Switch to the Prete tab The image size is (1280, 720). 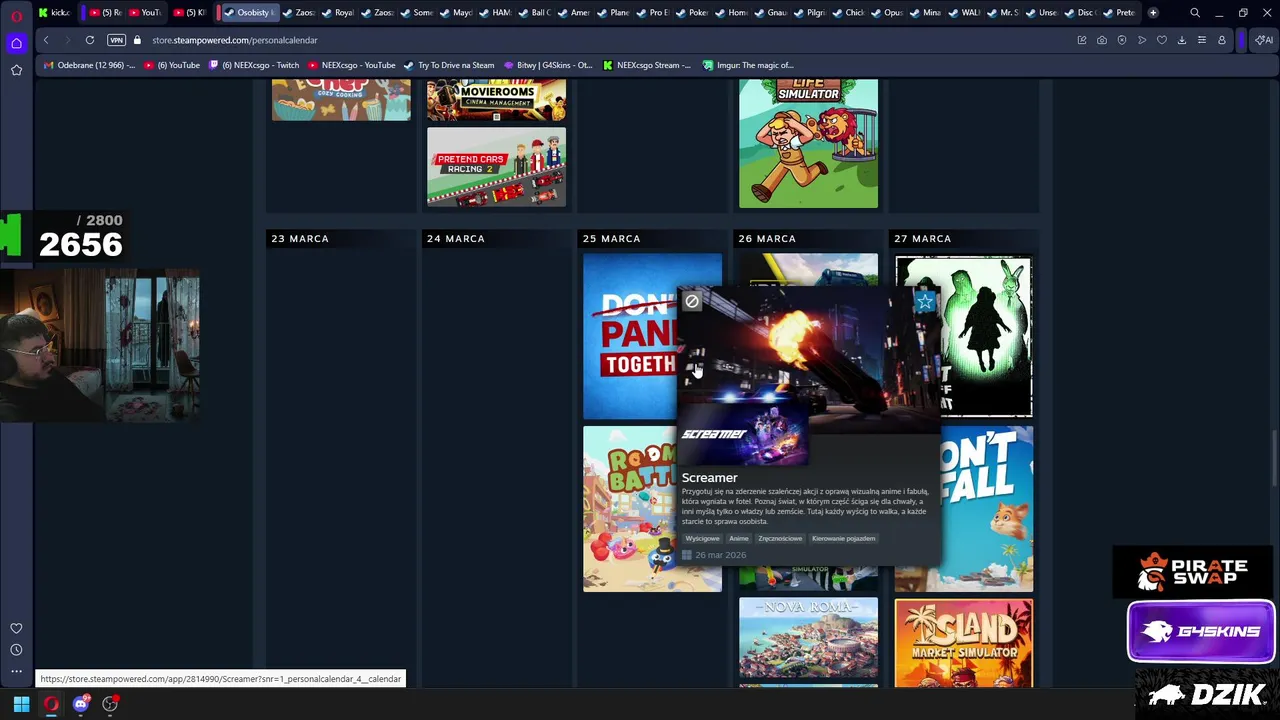tap(1119, 13)
